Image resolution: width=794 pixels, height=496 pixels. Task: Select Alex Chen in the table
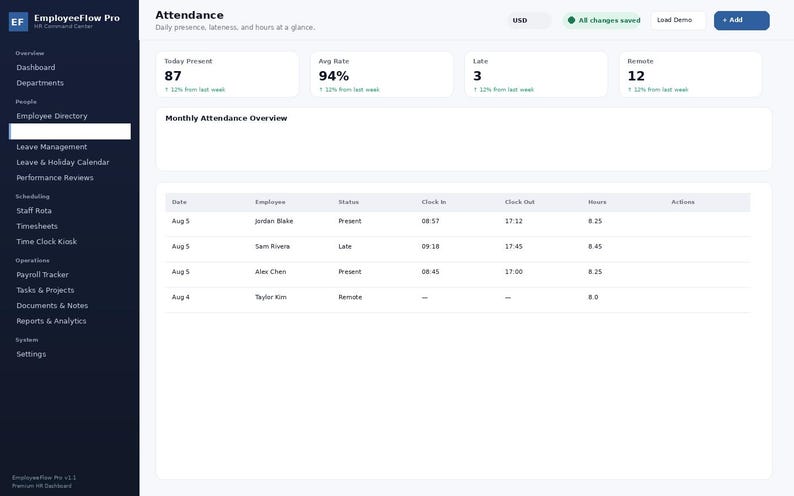[x=270, y=272]
